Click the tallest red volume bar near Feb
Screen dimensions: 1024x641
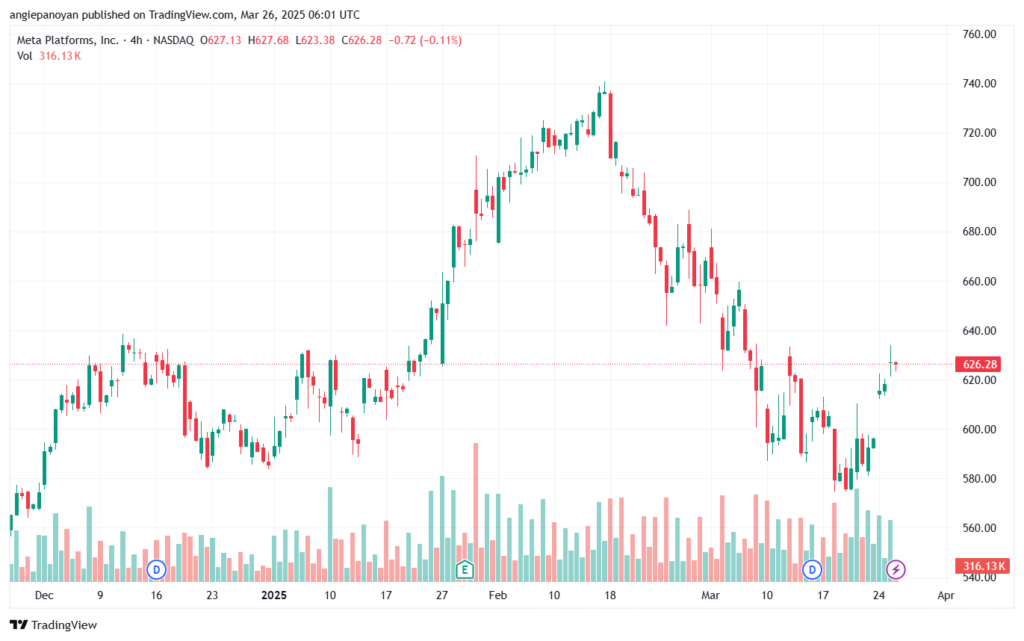click(475, 512)
